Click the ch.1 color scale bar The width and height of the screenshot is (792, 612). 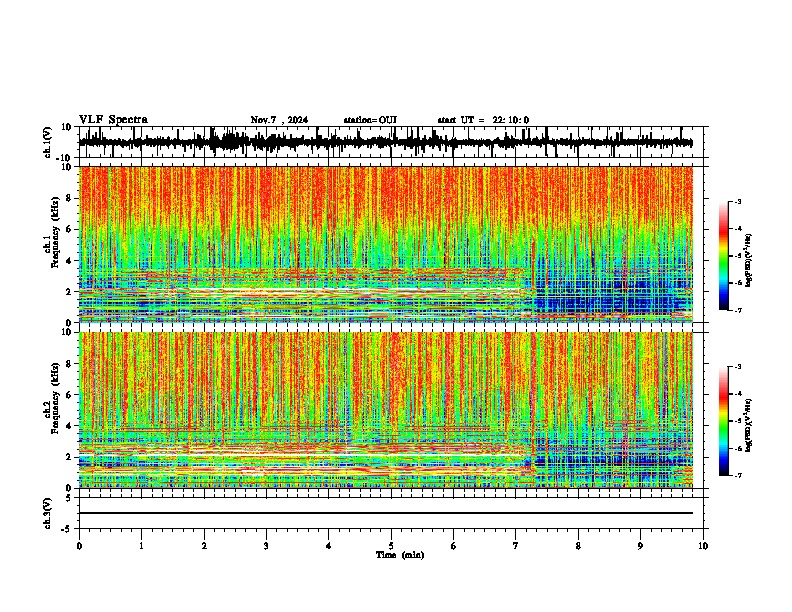coord(724,256)
